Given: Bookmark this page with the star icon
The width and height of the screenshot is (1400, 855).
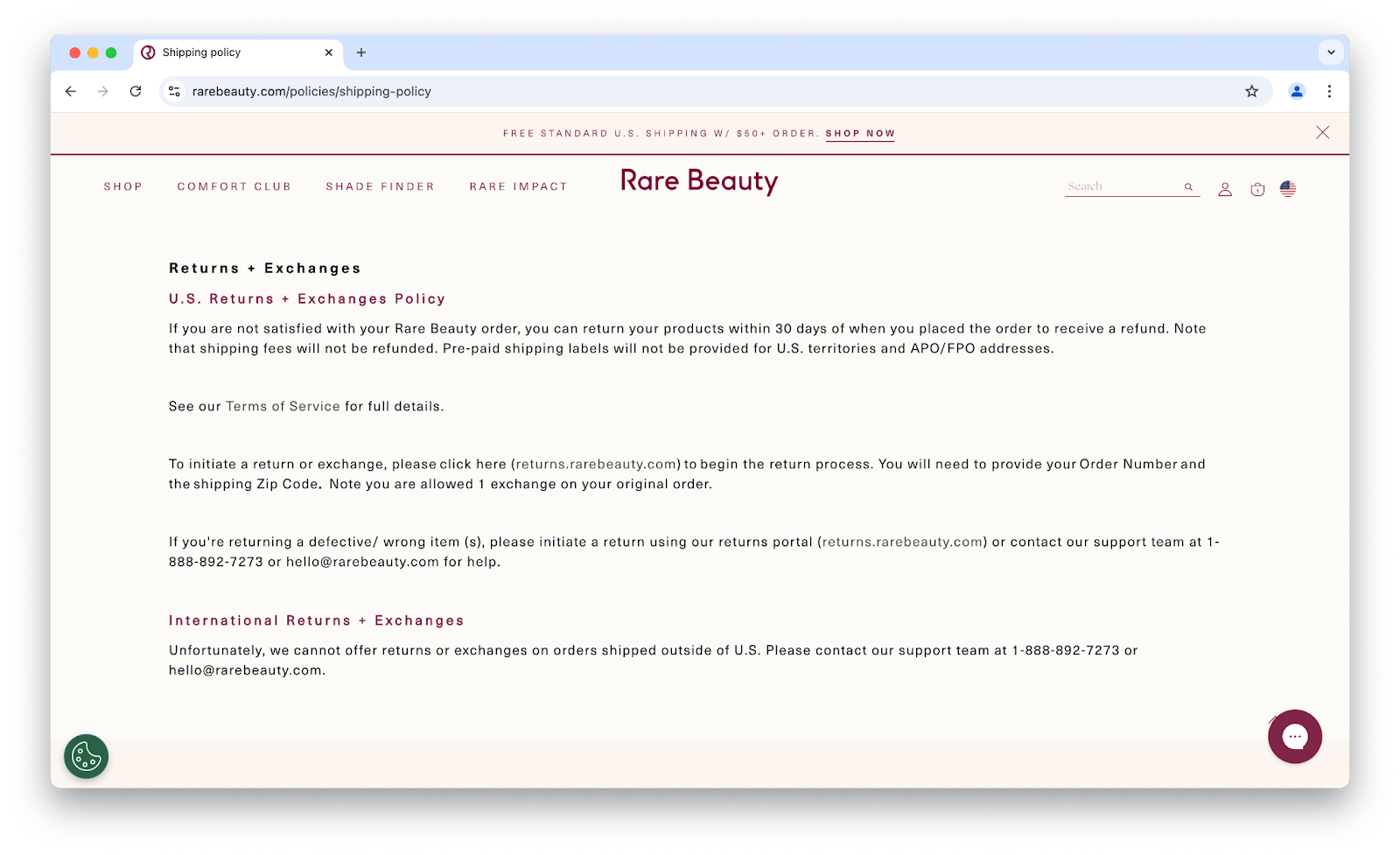Looking at the screenshot, I should pos(1252,91).
